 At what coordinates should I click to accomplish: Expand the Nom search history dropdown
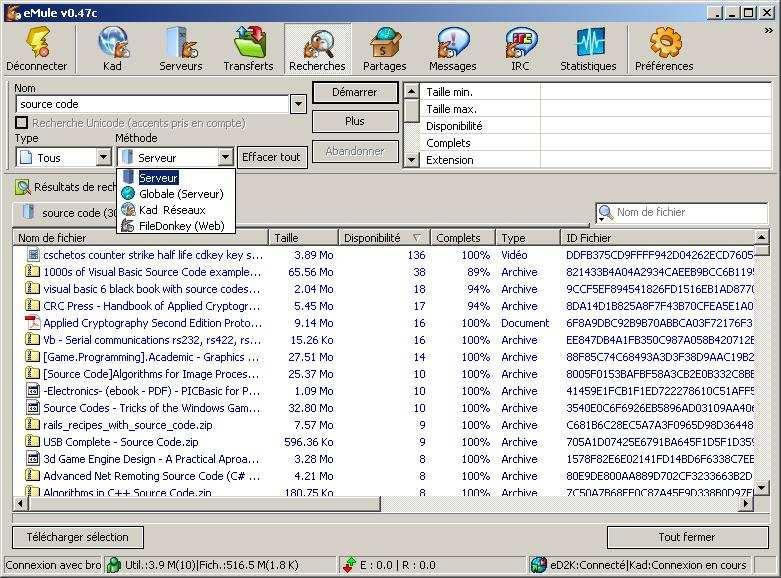click(x=298, y=105)
